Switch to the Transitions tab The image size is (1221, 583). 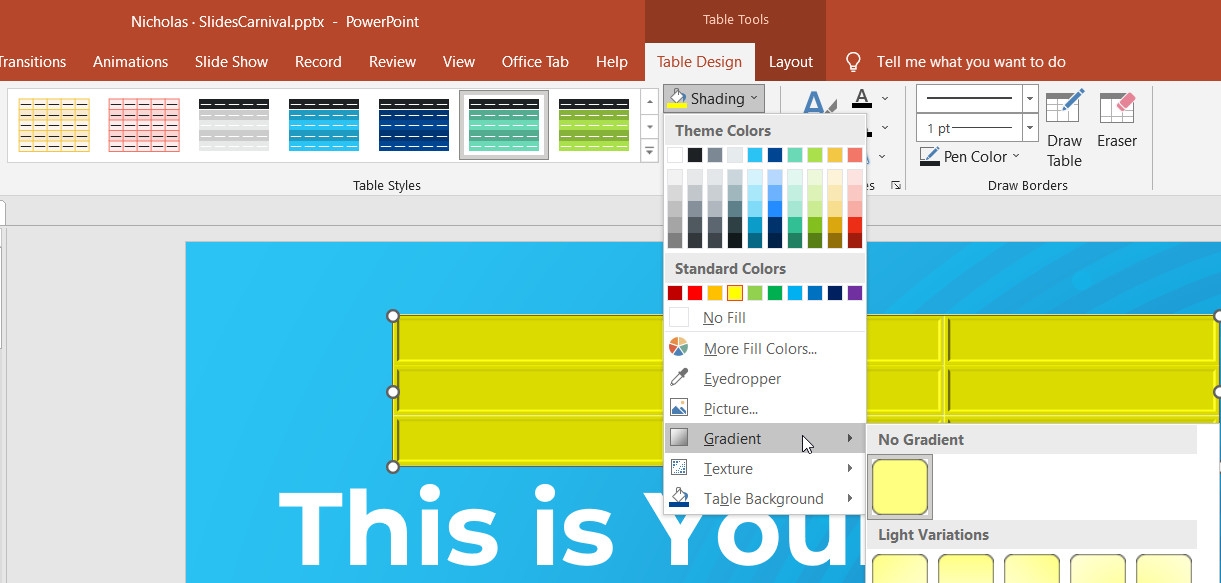pyautogui.click(x=33, y=62)
